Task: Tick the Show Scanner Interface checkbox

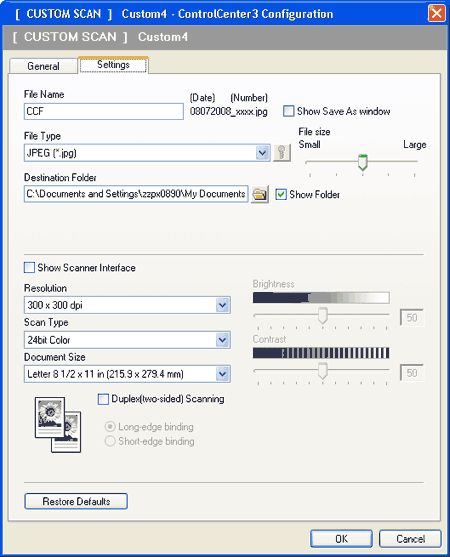Action: [x=29, y=267]
